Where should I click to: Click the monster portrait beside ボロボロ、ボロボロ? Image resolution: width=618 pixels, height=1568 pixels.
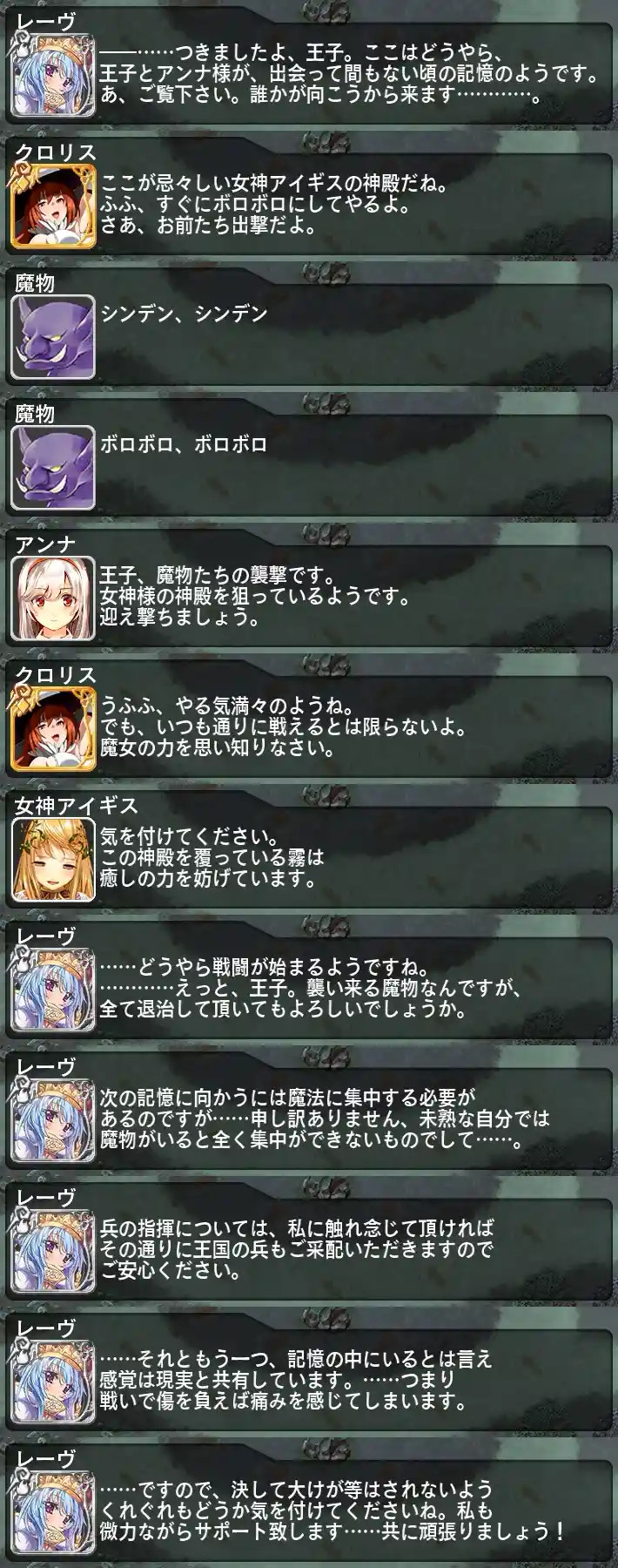click(x=52, y=468)
